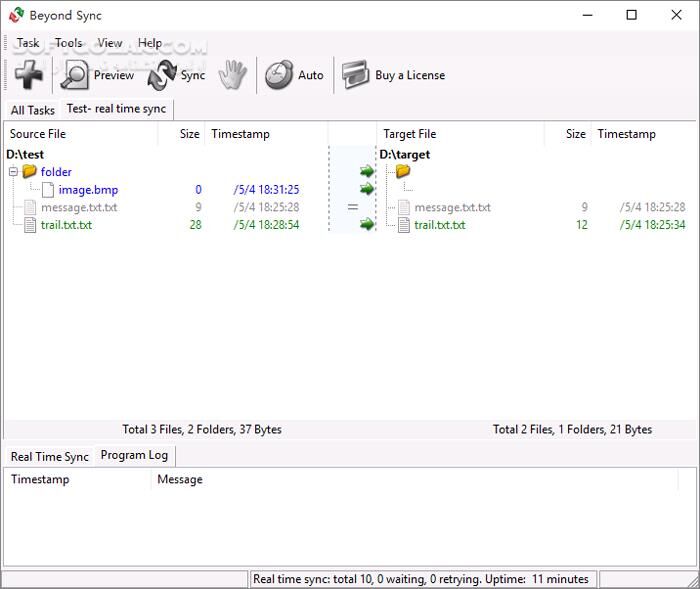This screenshot has height=589, width=700.
Task: Click 'Total 3 Files, 2 Folders, 37 Bytes' summary
Action: pyautogui.click(x=202, y=430)
